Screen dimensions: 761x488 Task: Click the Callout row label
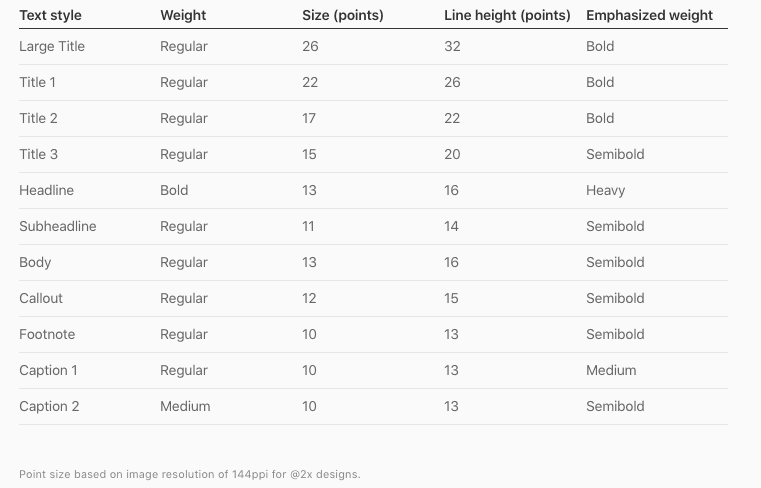[41, 298]
